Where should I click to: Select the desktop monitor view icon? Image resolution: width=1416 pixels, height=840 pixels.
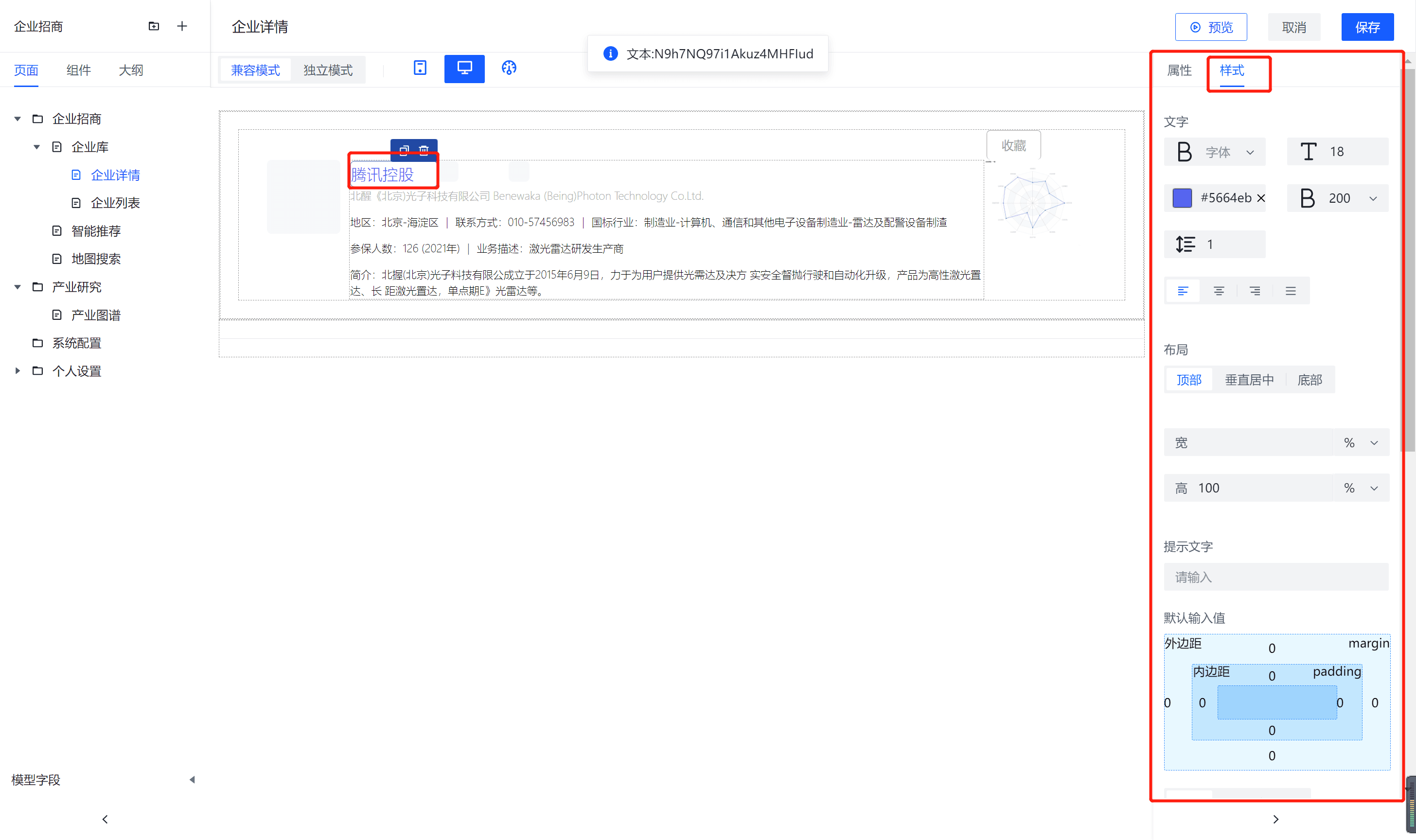(464, 69)
